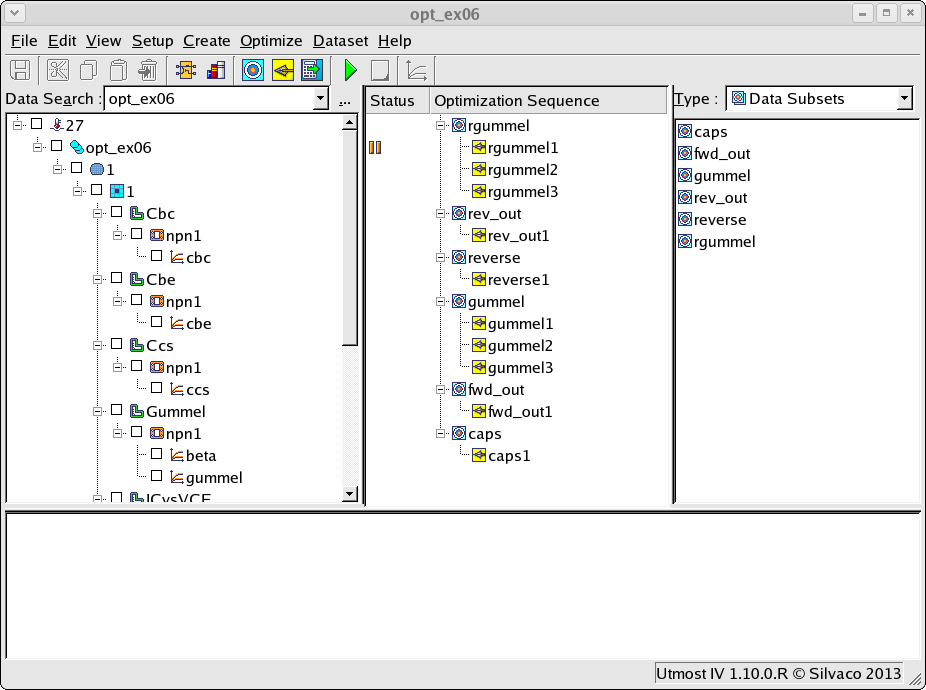Click the Copy toolbar icon
The width and height of the screenshot is (926, 690).
tap(89, 70)
